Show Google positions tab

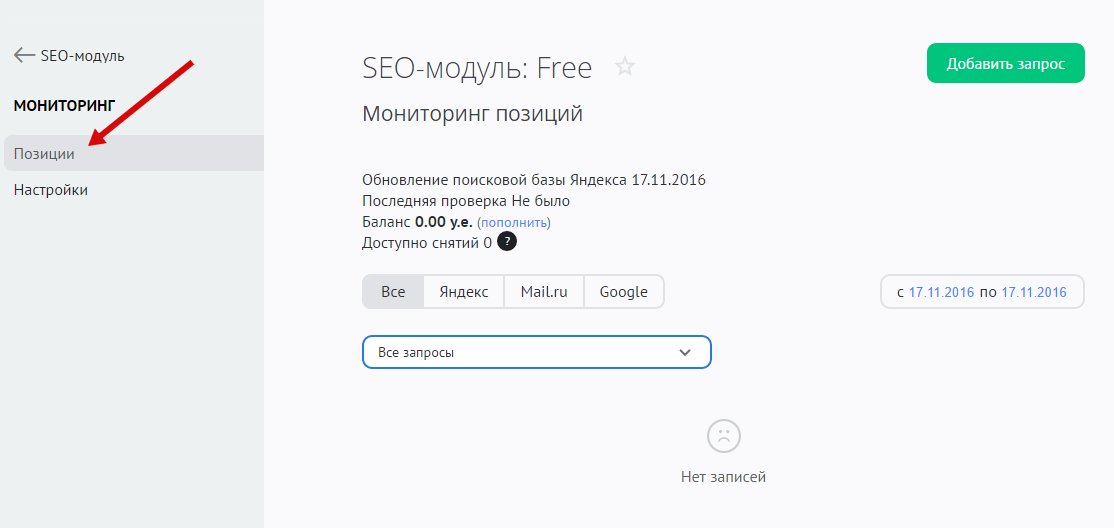(x=624, y=292)
